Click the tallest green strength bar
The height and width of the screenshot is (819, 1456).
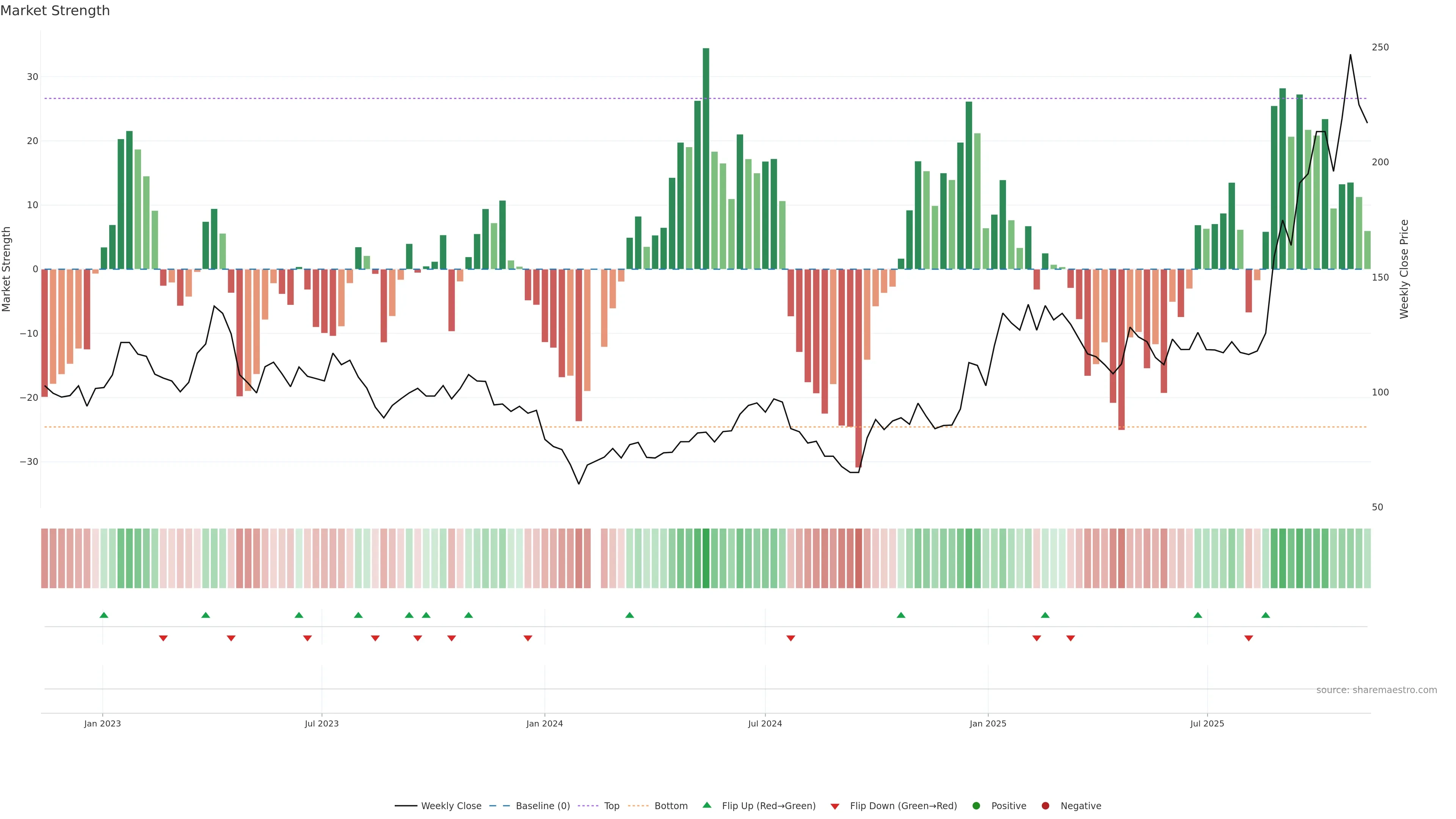tap(706, 158)
